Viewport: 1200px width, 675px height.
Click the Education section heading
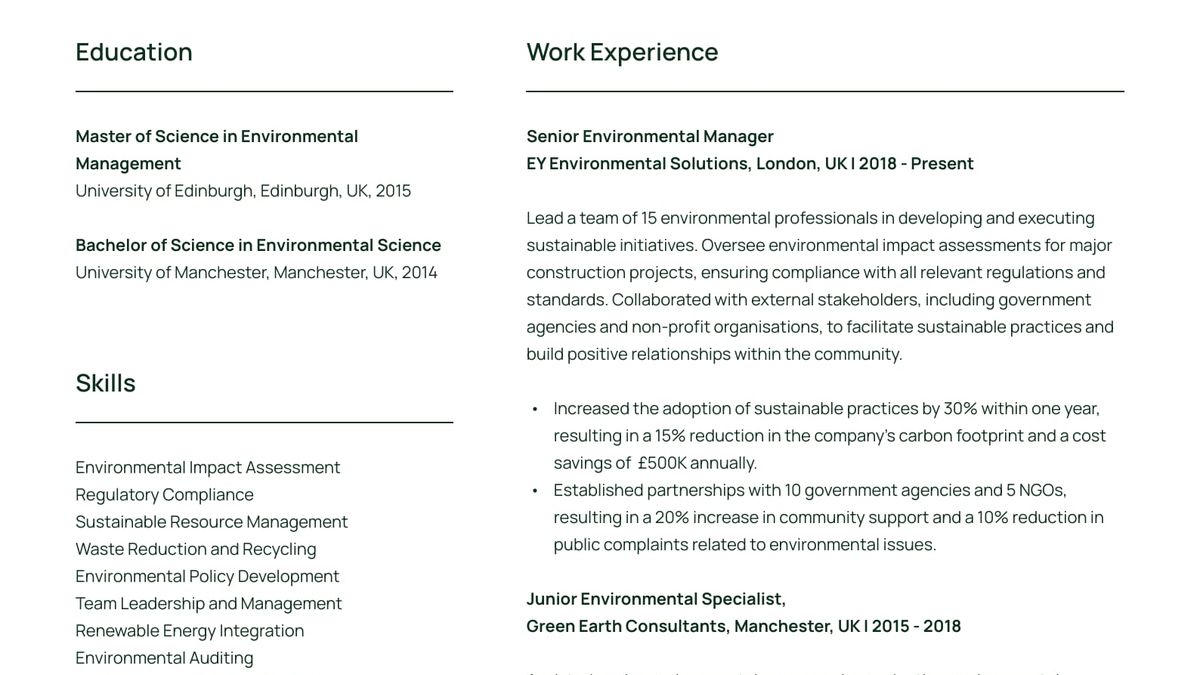click(x=134, y=52)
